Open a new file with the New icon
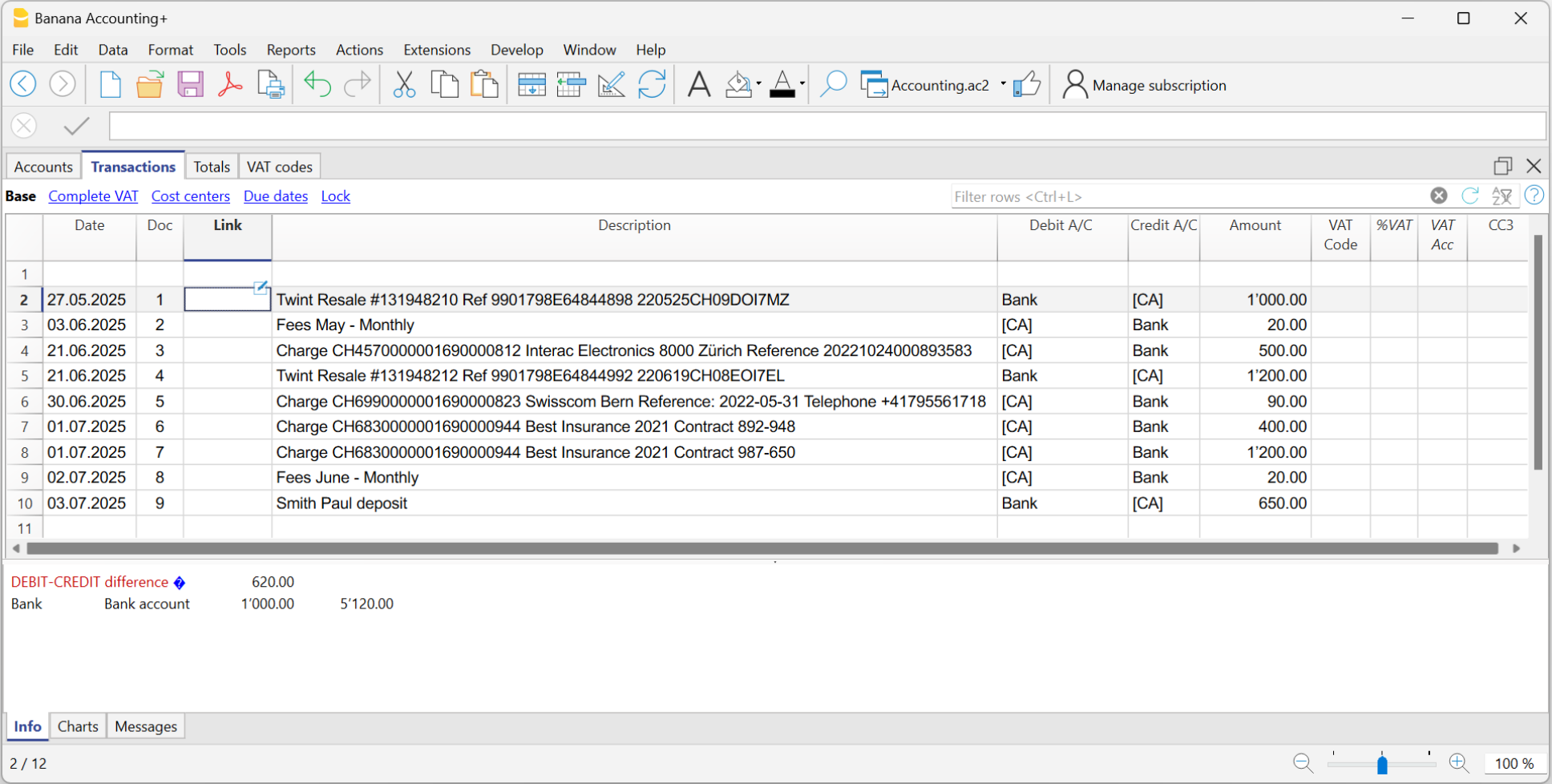Image resolution: width=1552 pixels, height=784 pixels. coord(110,84)
